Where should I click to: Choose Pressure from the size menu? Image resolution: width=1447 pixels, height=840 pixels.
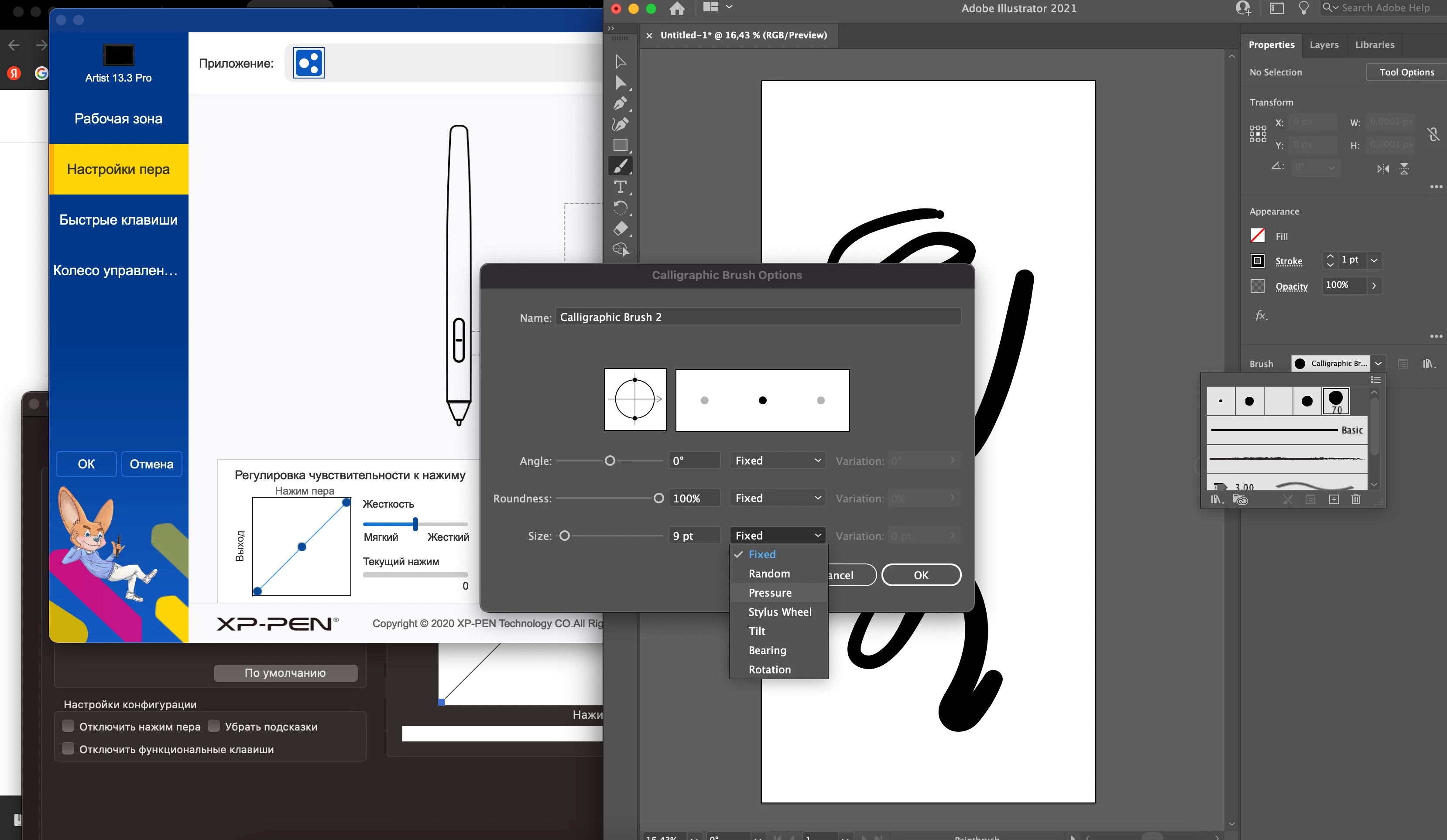pyautogui.click(x=769, y=593)
